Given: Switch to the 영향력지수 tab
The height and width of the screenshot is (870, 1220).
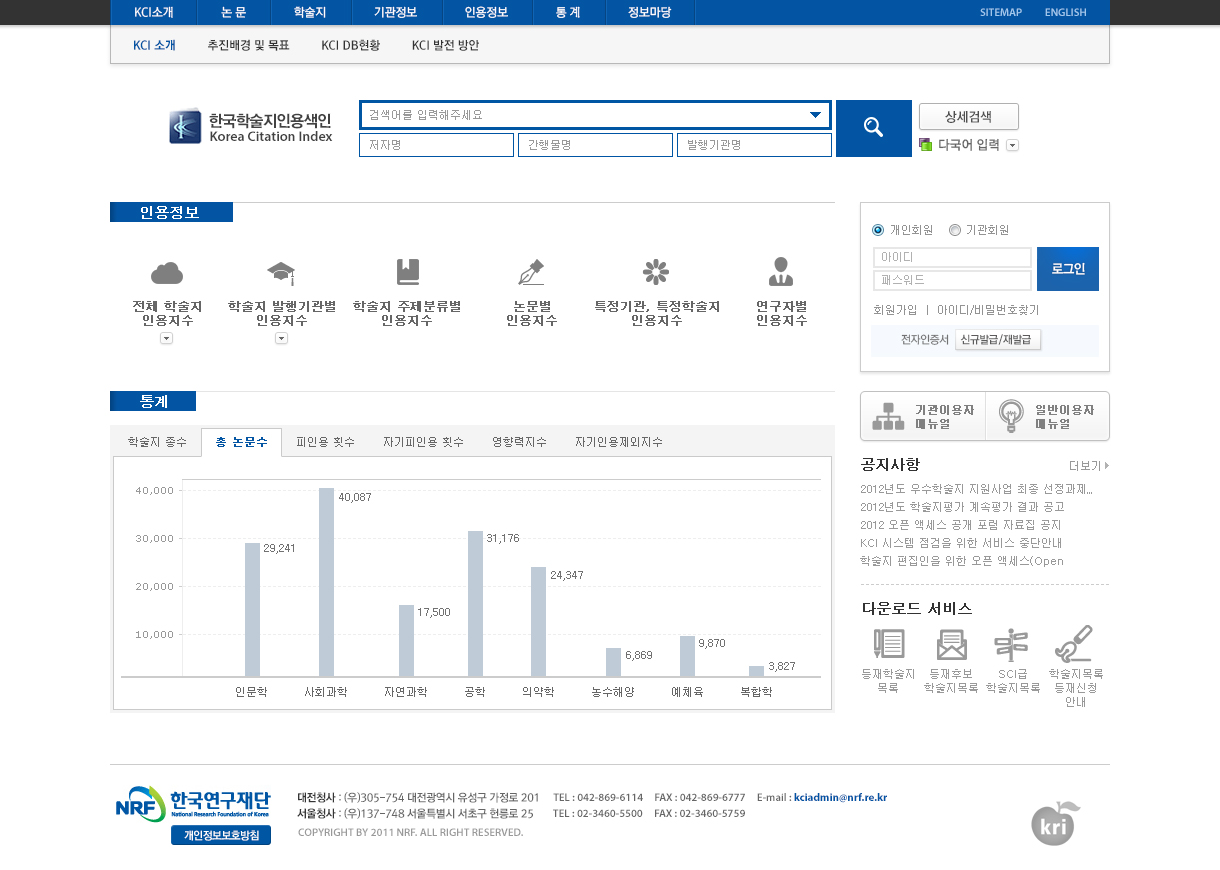Looking at the screenshot, I should [519, 442].
